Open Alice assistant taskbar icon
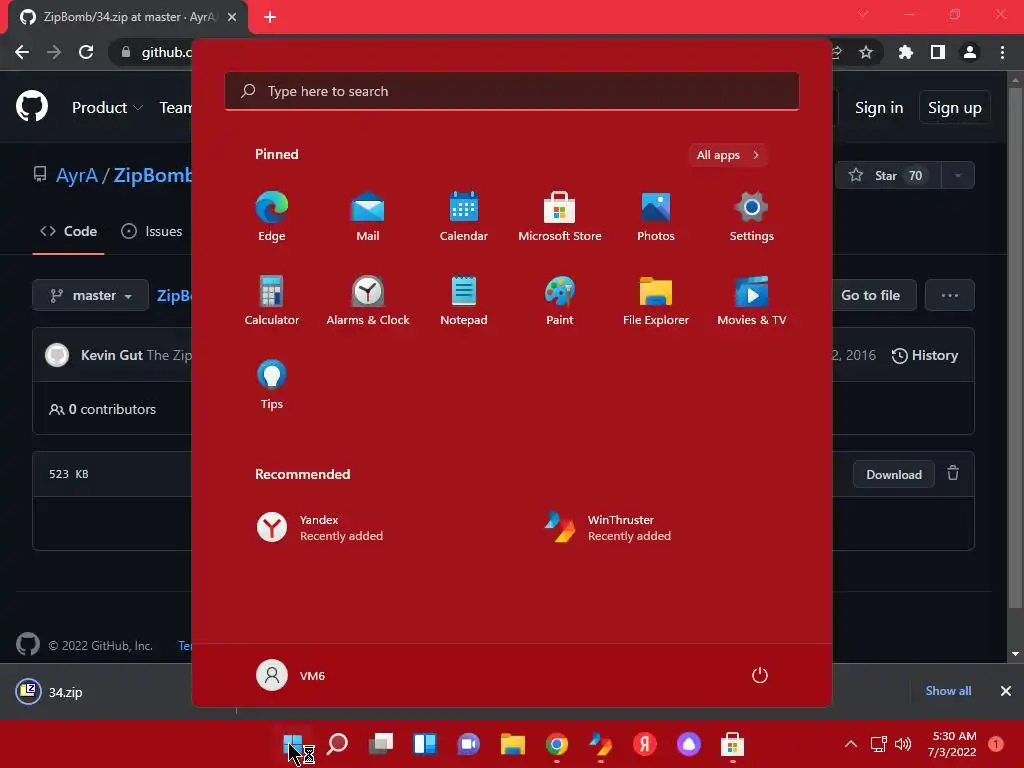This screenshot has height=768, width=1024. coord(688,744)
